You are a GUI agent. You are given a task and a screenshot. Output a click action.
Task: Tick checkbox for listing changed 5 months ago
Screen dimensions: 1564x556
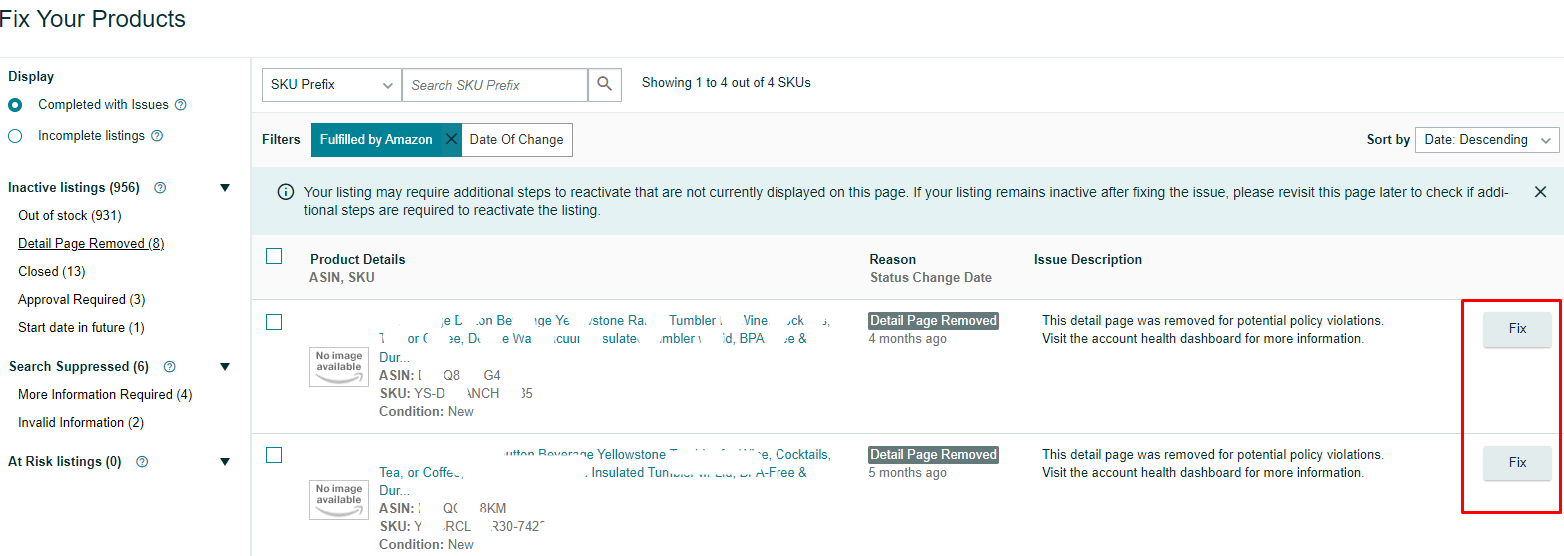pyautogui.click(x=274, y=455)
